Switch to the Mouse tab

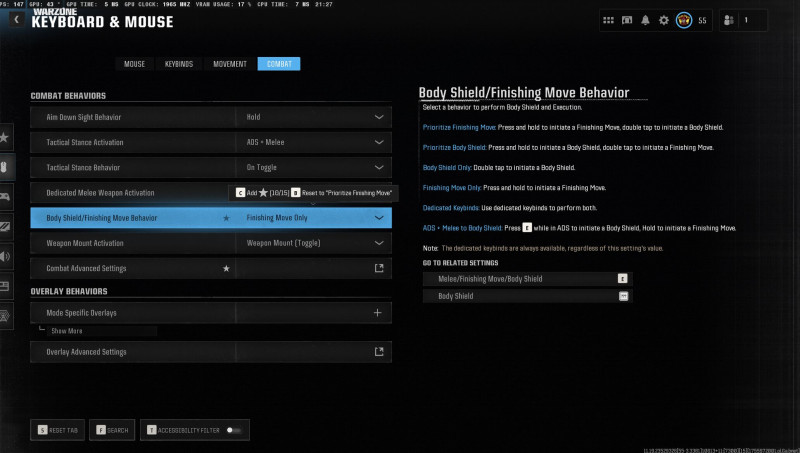(134, 64)
